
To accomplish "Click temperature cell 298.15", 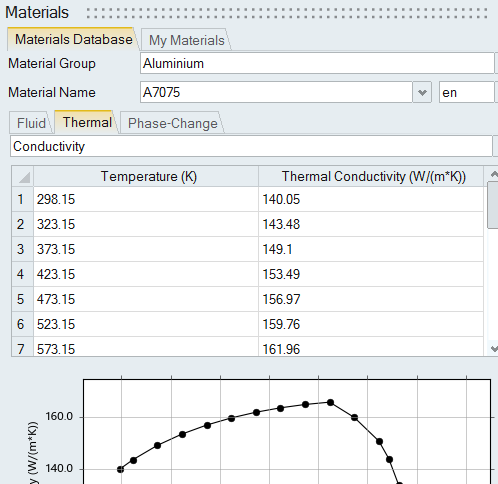I will coord(146,199).
